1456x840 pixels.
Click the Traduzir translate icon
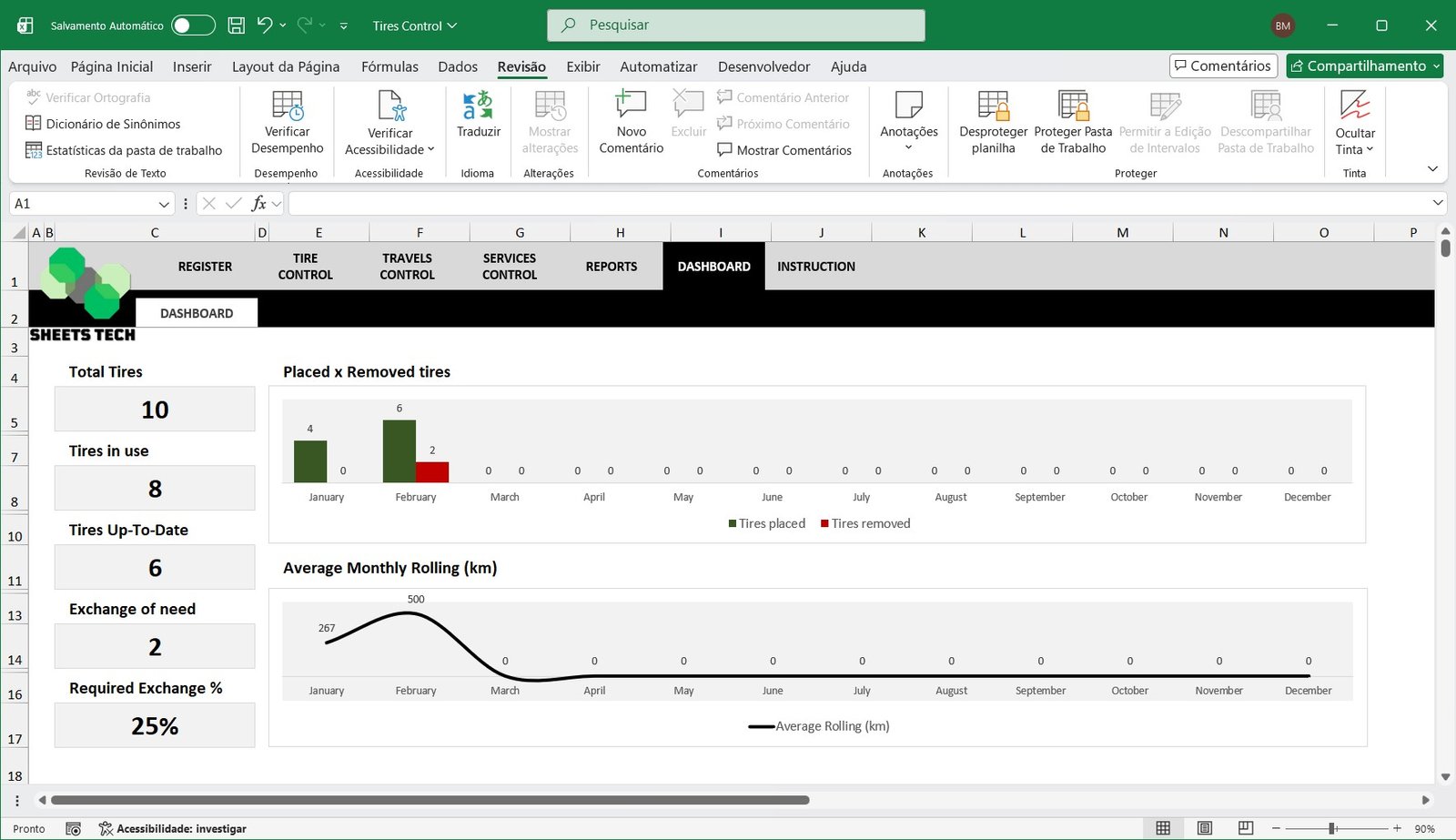coord(478,106)
